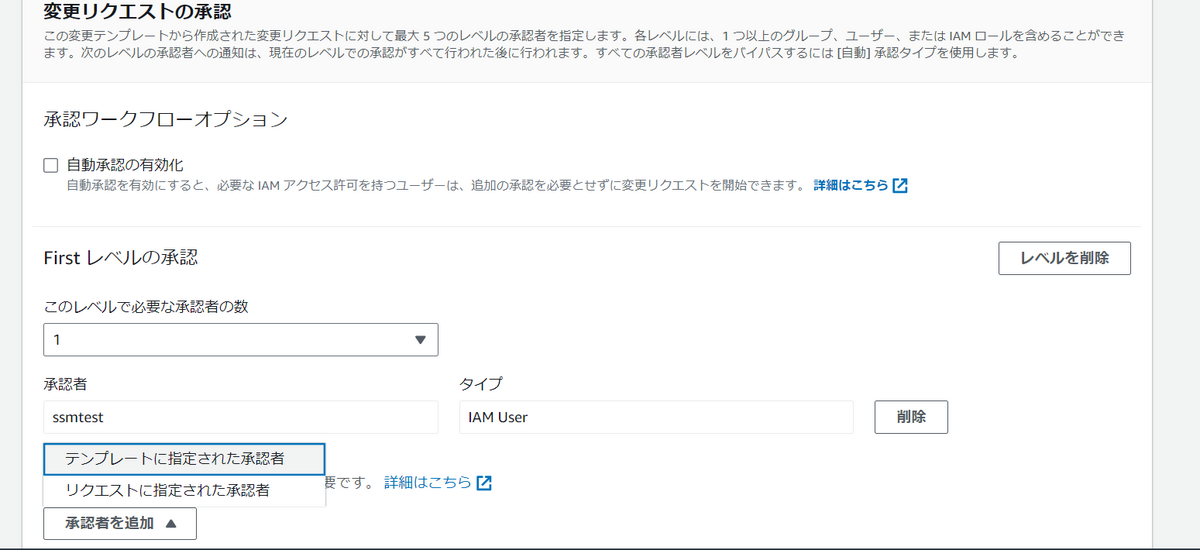
Task: Click the First レベルの承認 heading
Action: pyautogui.click(x=121, y=257)
